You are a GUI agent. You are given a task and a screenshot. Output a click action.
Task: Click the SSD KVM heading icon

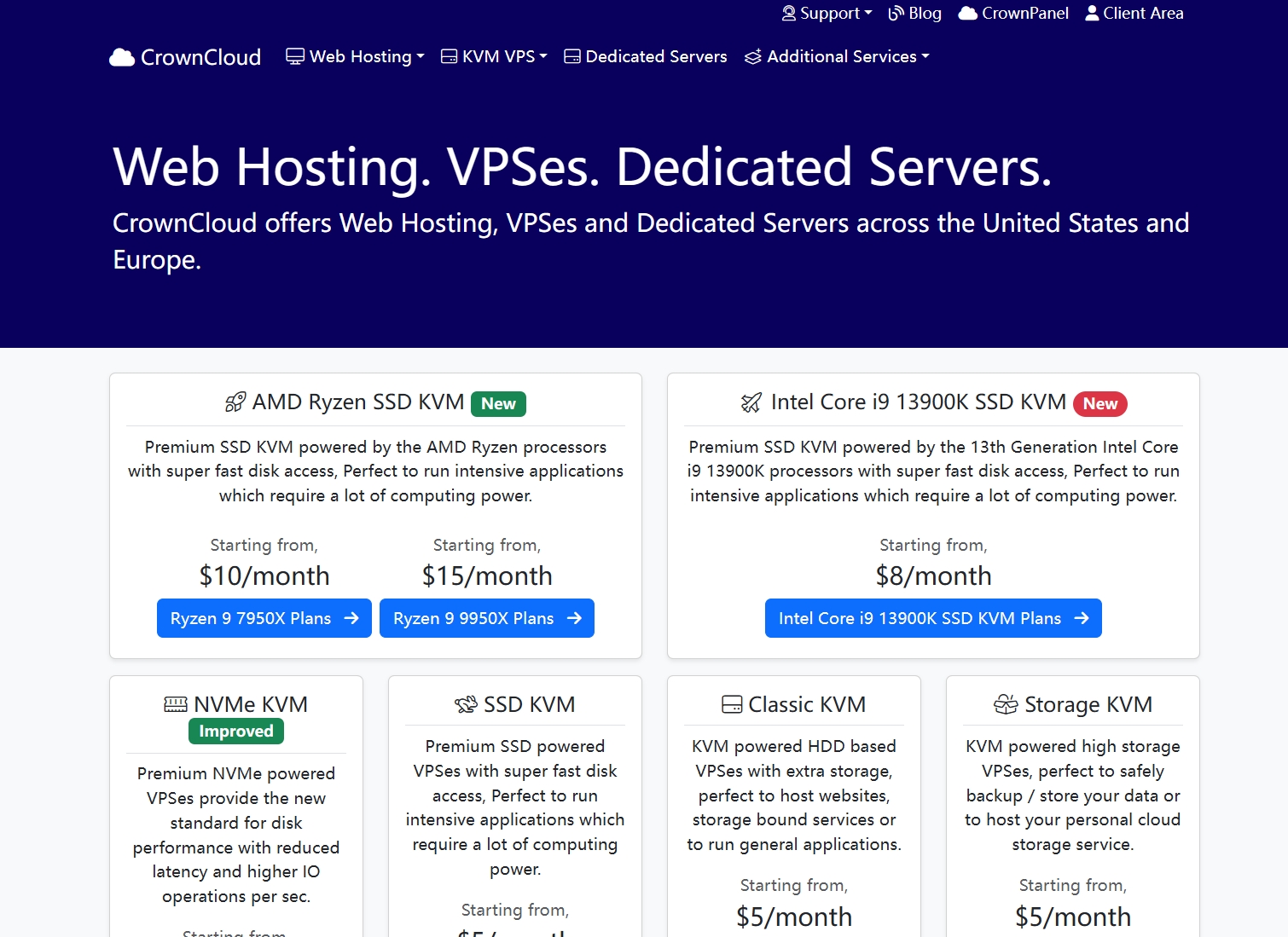click(466, 704)
